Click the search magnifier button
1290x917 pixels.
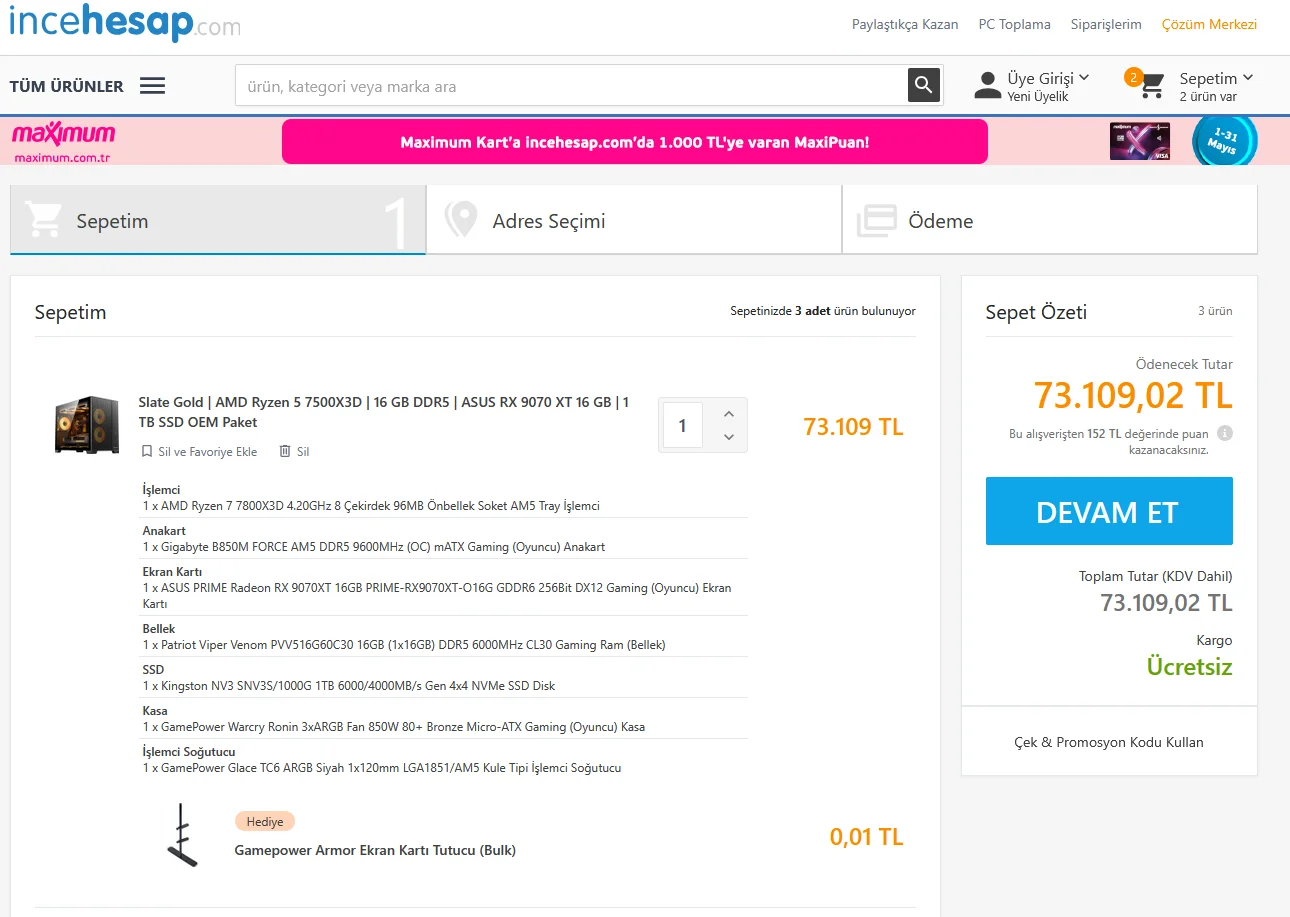click(x=924, y=85)
